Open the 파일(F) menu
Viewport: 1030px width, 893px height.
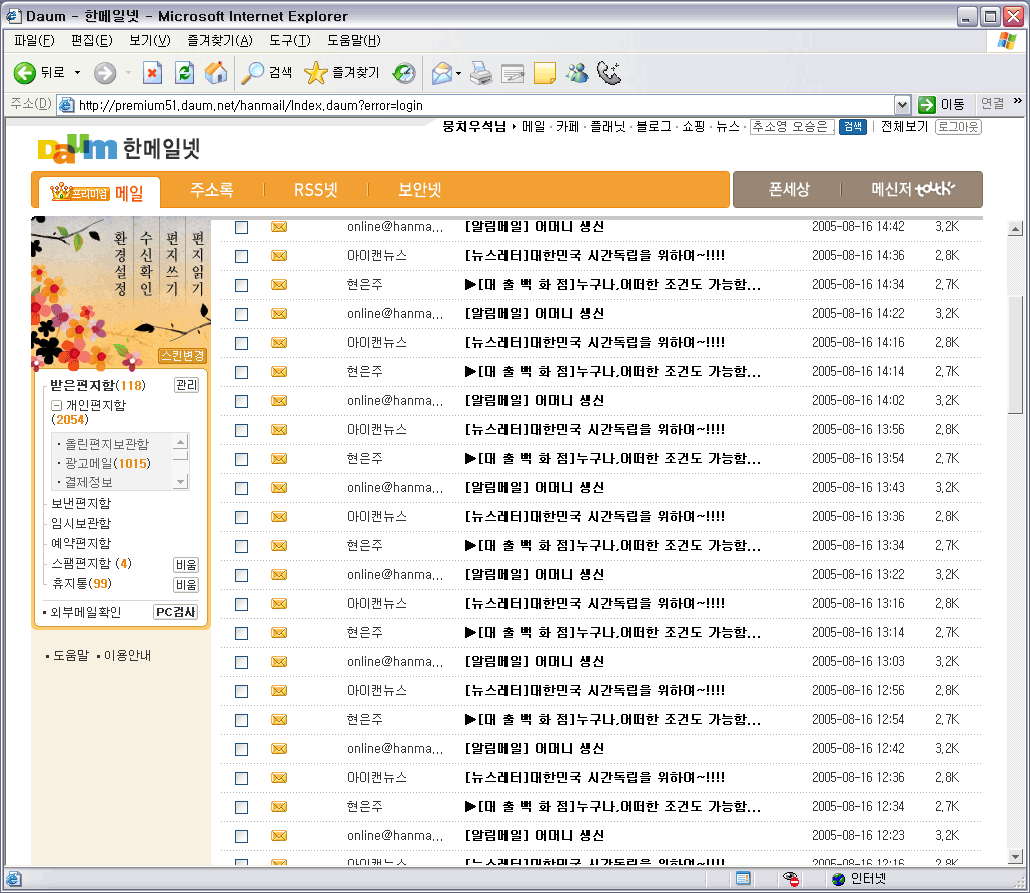point(35,41)
